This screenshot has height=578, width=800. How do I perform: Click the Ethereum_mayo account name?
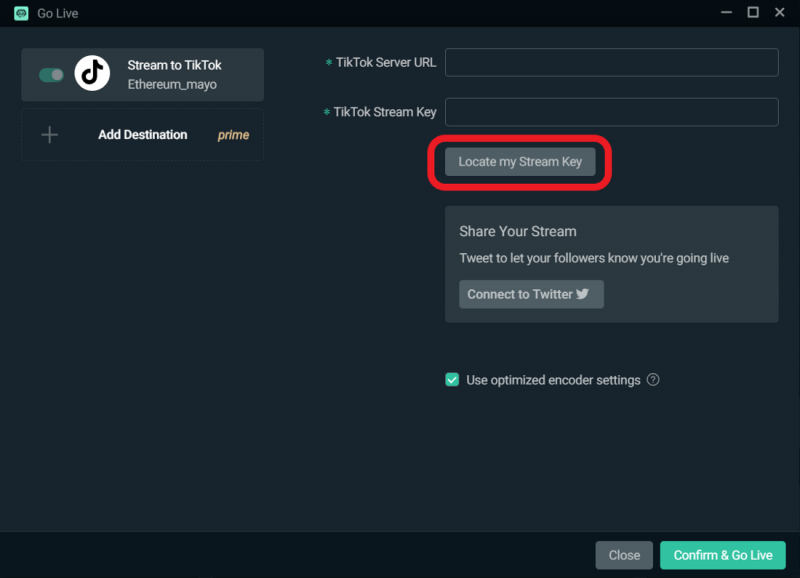172,85
